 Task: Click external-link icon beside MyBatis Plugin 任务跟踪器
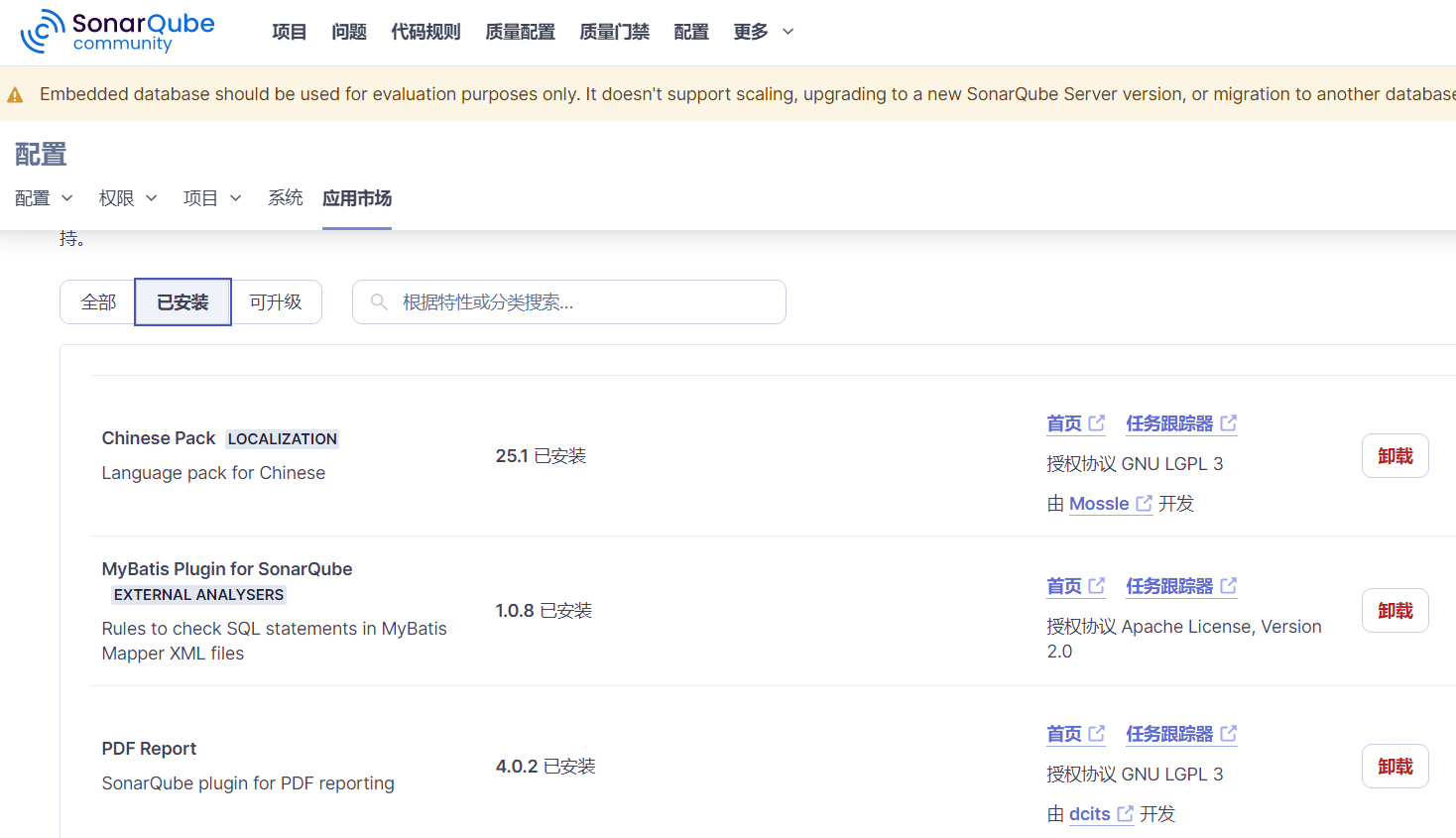(1228, 586)
